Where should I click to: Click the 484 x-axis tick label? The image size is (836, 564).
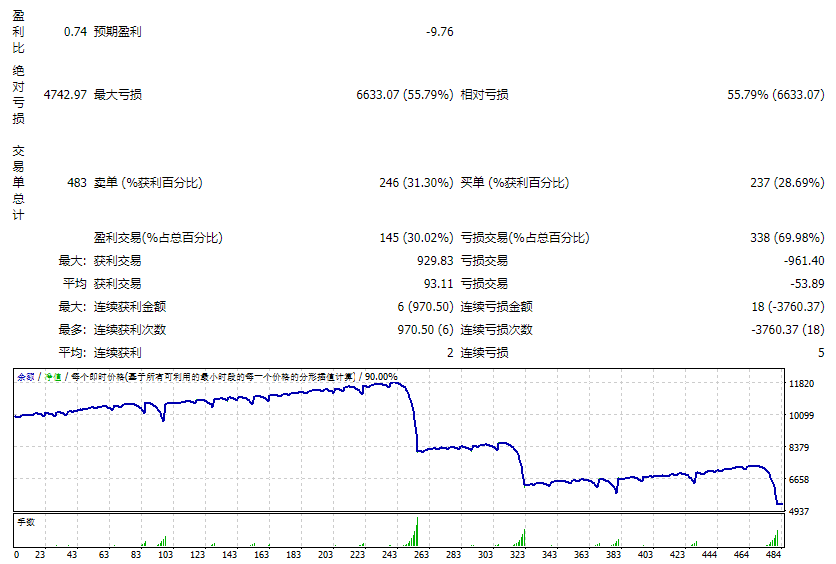[773, 555]
